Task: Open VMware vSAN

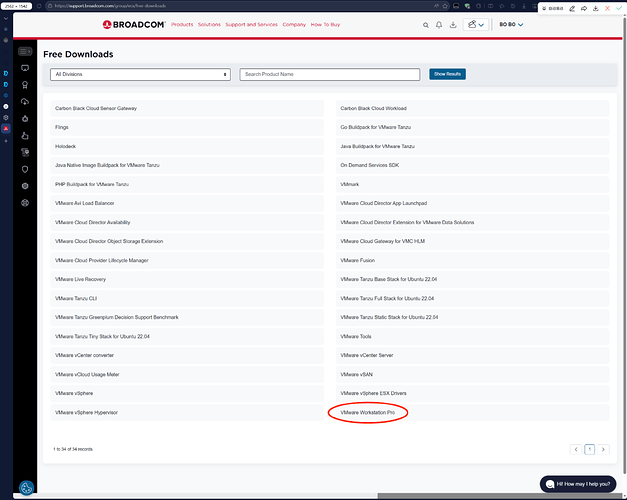Action: coord(472,374)
